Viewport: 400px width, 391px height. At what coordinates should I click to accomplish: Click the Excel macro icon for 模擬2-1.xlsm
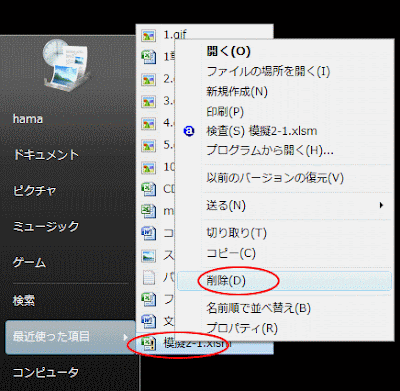(148, 343)
